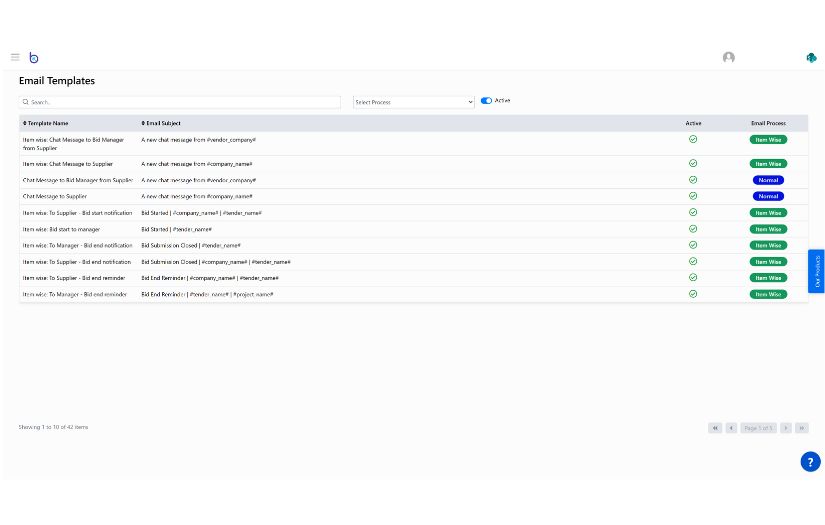Click 'Showing 1 to 10 of 42 items' text
This screenshot has width=825, height=525.
click(53, 427)
